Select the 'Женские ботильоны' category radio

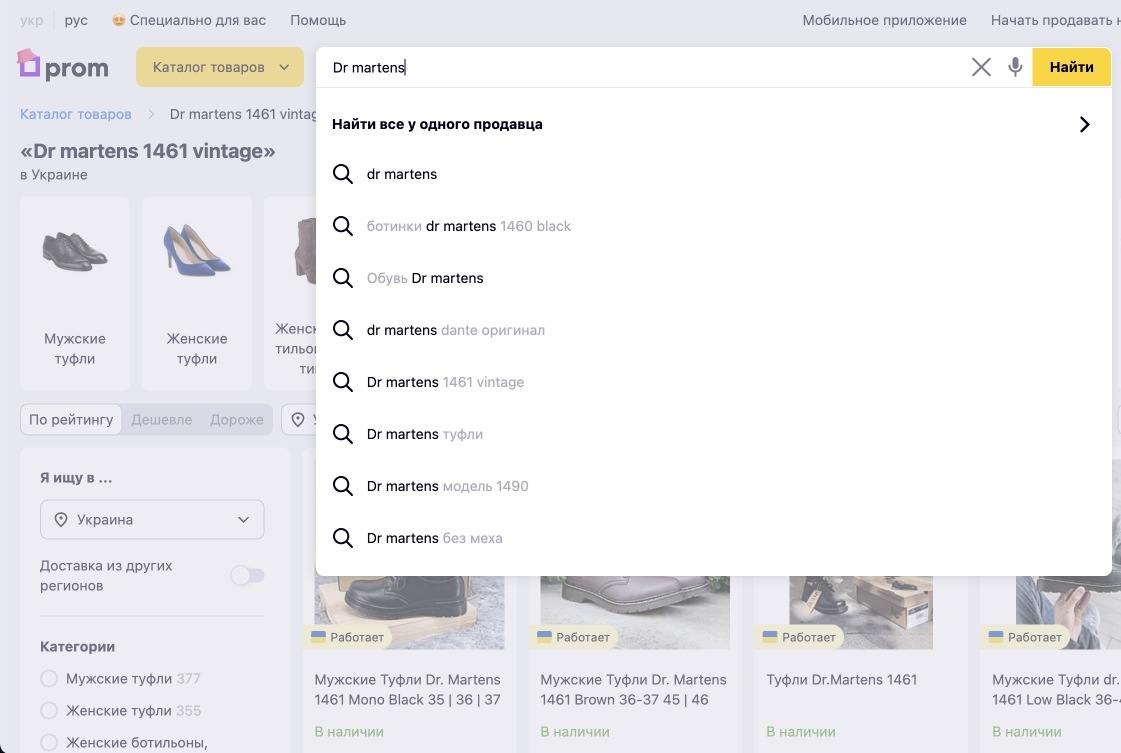coord(49,743)
